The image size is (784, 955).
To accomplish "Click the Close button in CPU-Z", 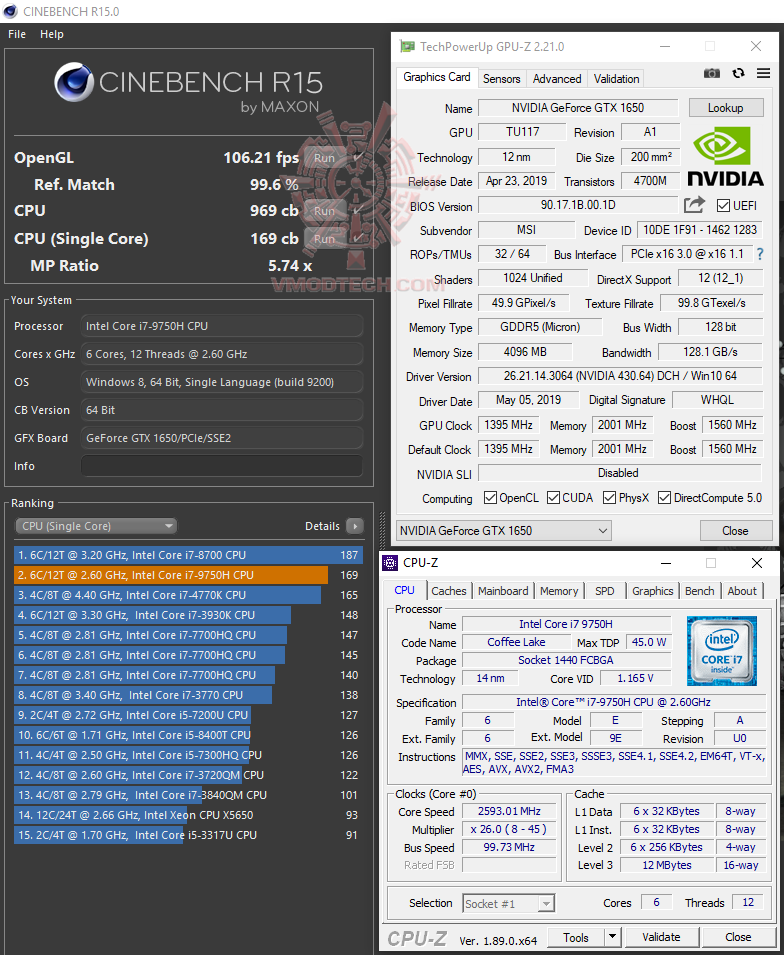I will click(x=738, y=937).
